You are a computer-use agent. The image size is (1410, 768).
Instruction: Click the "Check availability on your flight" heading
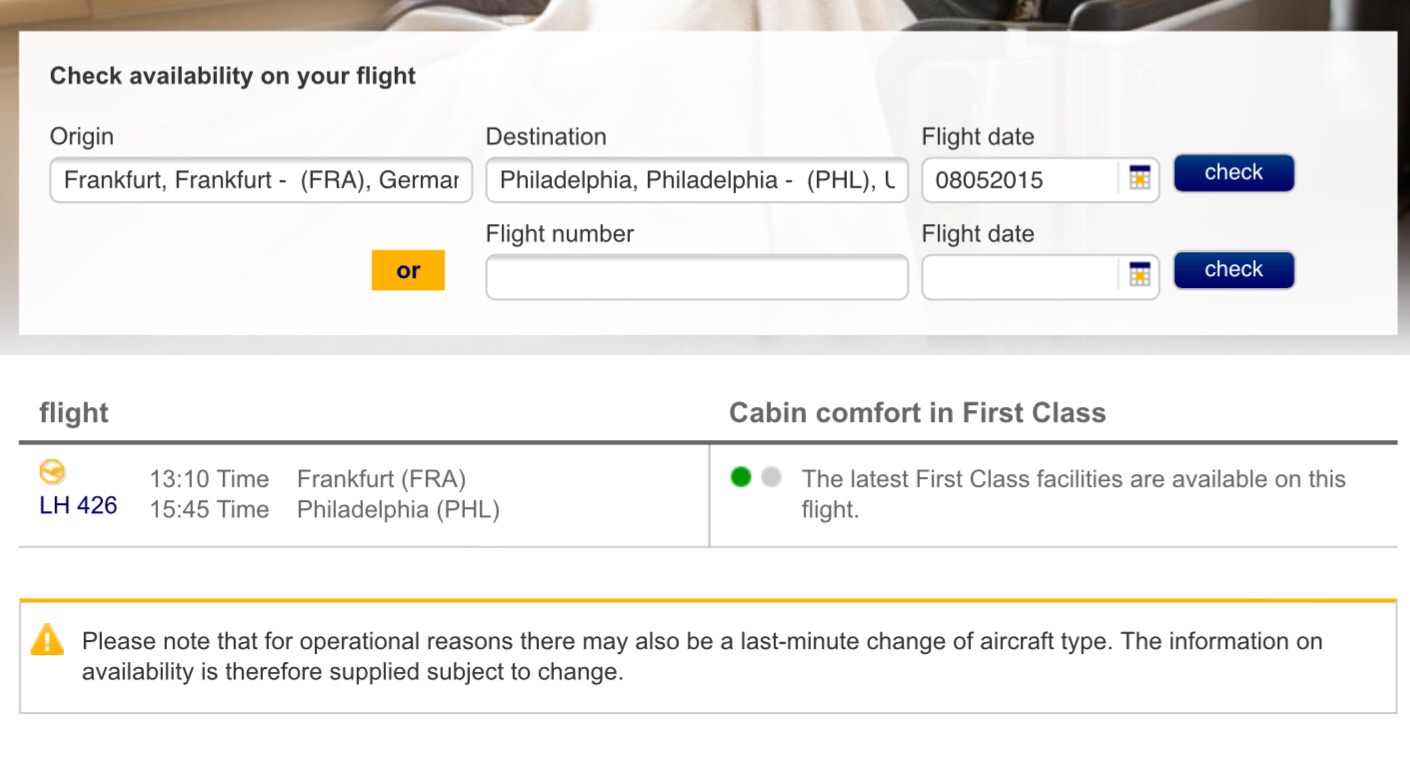point(233,76)
